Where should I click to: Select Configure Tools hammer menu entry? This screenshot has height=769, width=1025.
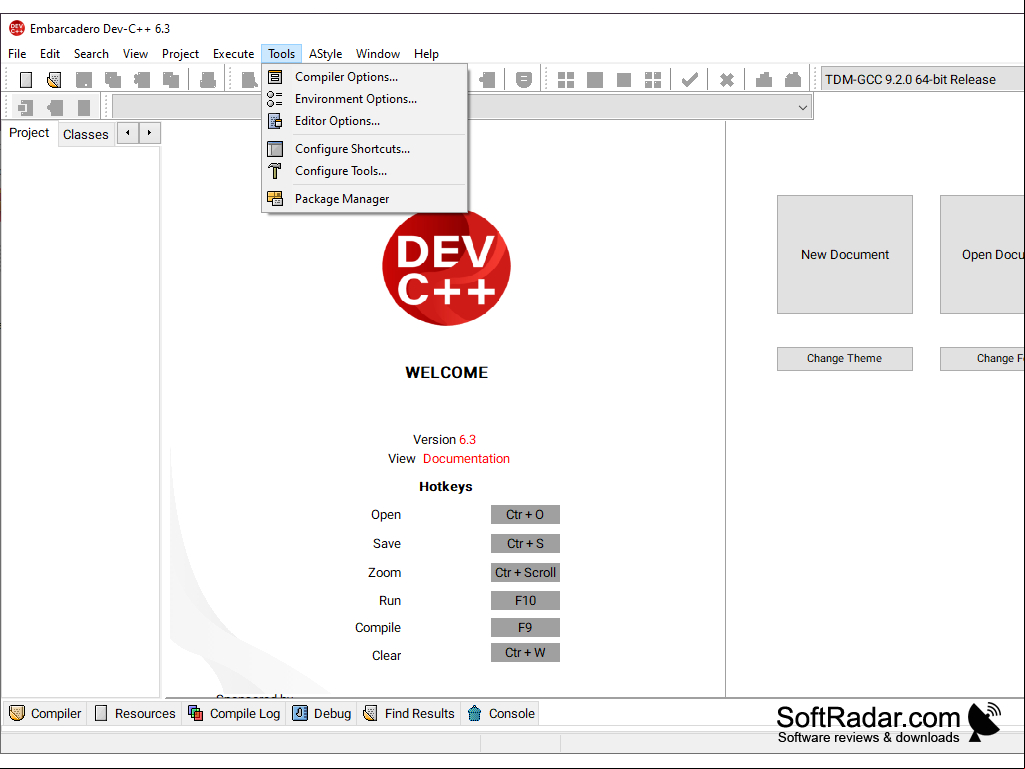click(x=365, y=171)
